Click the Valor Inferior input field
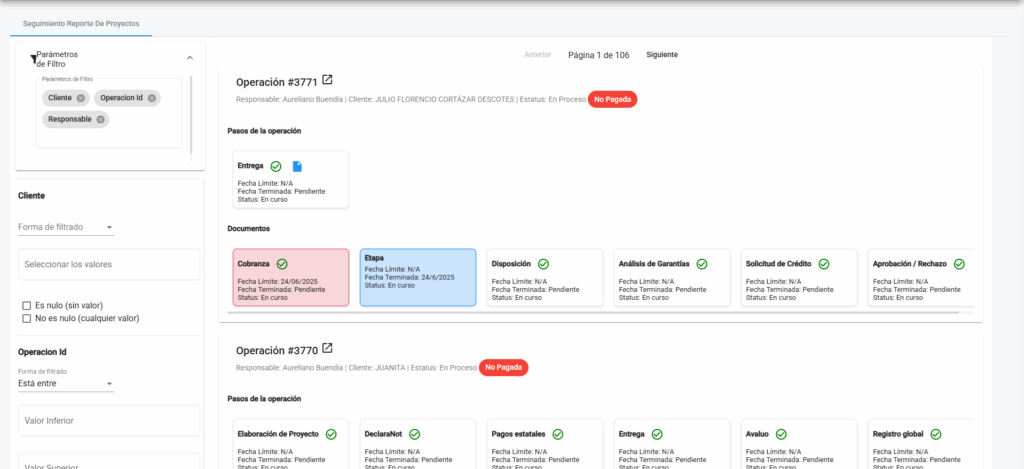 (109, 421)
